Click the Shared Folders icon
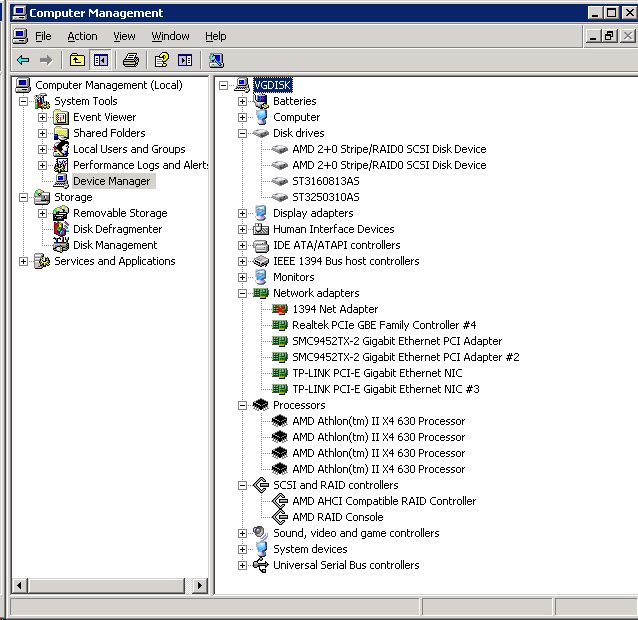This screenshot has height=620, width=638. [61, 133]
